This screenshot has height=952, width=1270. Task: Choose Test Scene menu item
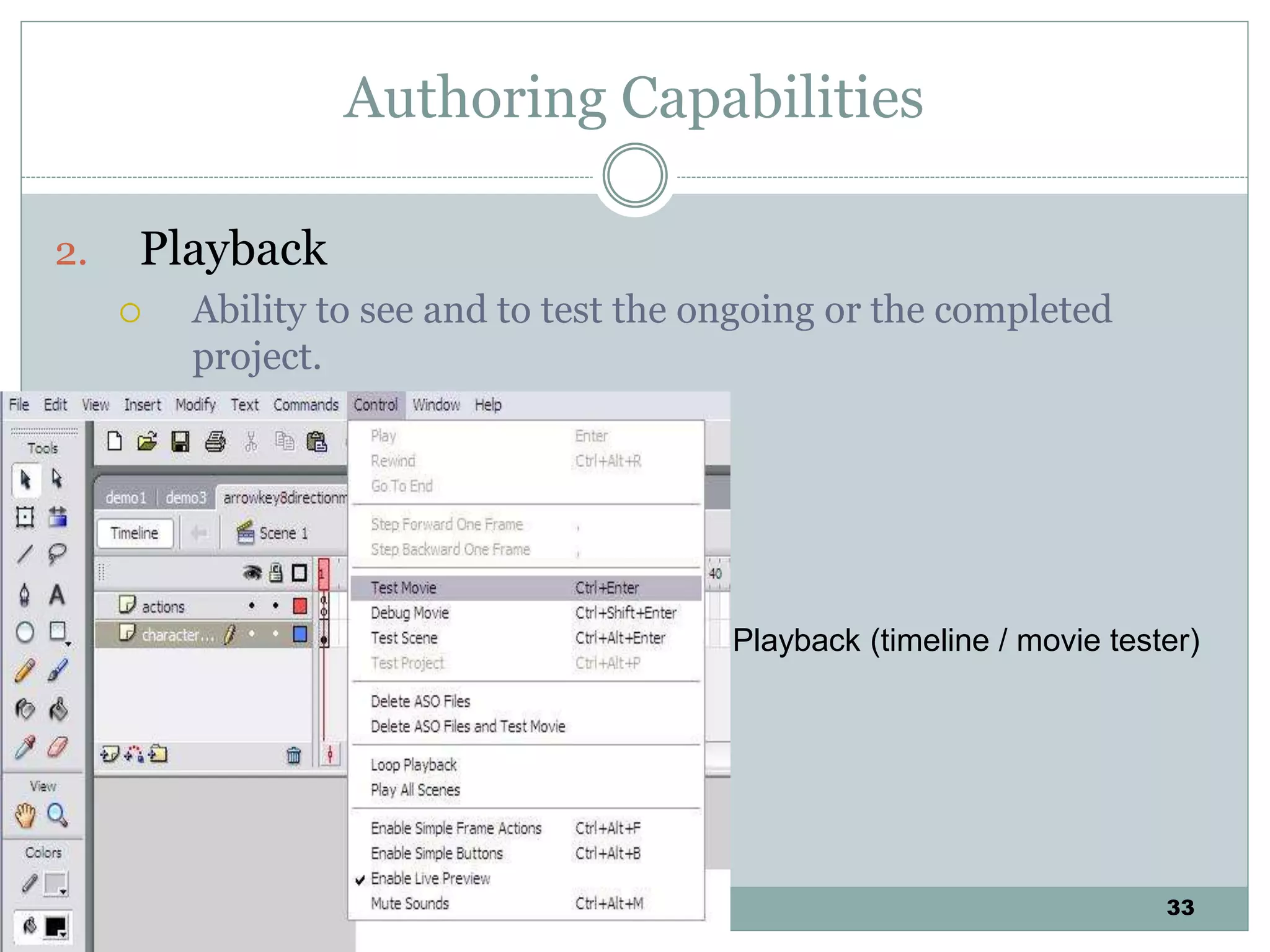[x=526, y=638]
